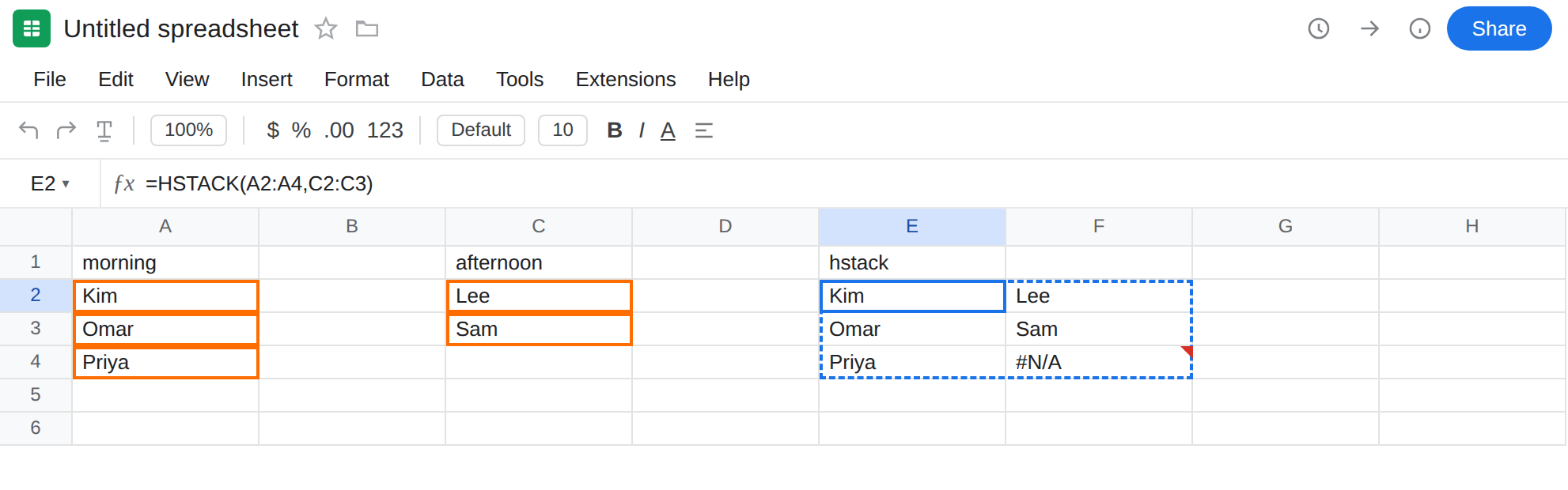Image resolution: width=1568 pixels, height=490 pixels.
Task: Open the Data menu
Action: point(442,79)
